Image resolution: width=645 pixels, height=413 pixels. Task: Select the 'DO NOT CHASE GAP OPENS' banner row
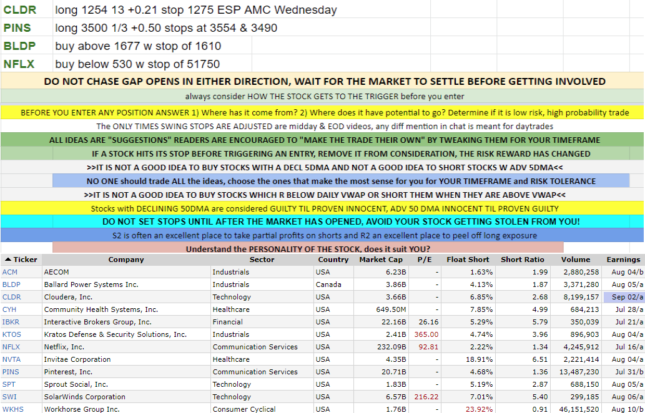pyautogui.click(x=322, y=81)
